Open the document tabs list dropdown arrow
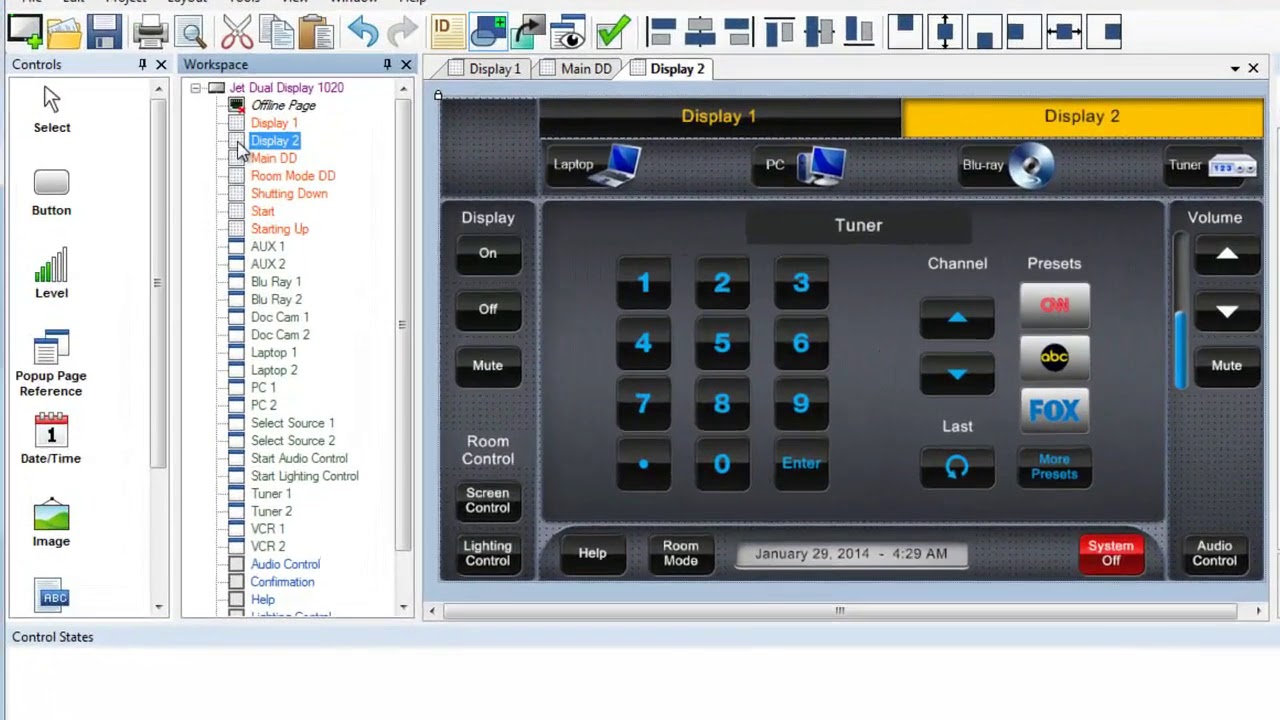Image resolution: width=1280 pixels, height=720 pixels. click(x=1235, y=69)
